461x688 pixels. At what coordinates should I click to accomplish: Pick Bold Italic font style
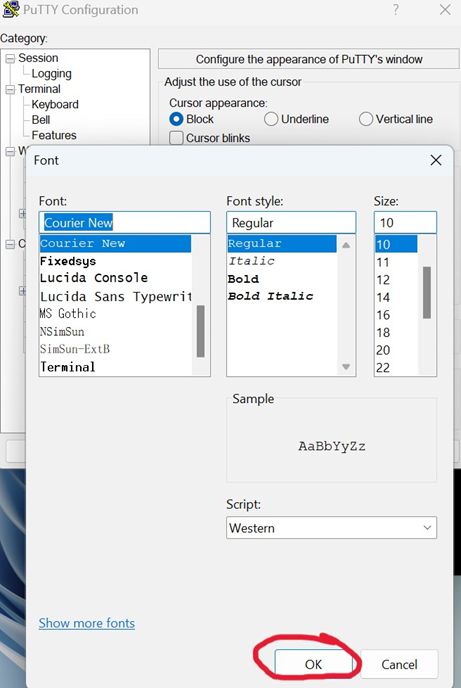coord(282,296)
